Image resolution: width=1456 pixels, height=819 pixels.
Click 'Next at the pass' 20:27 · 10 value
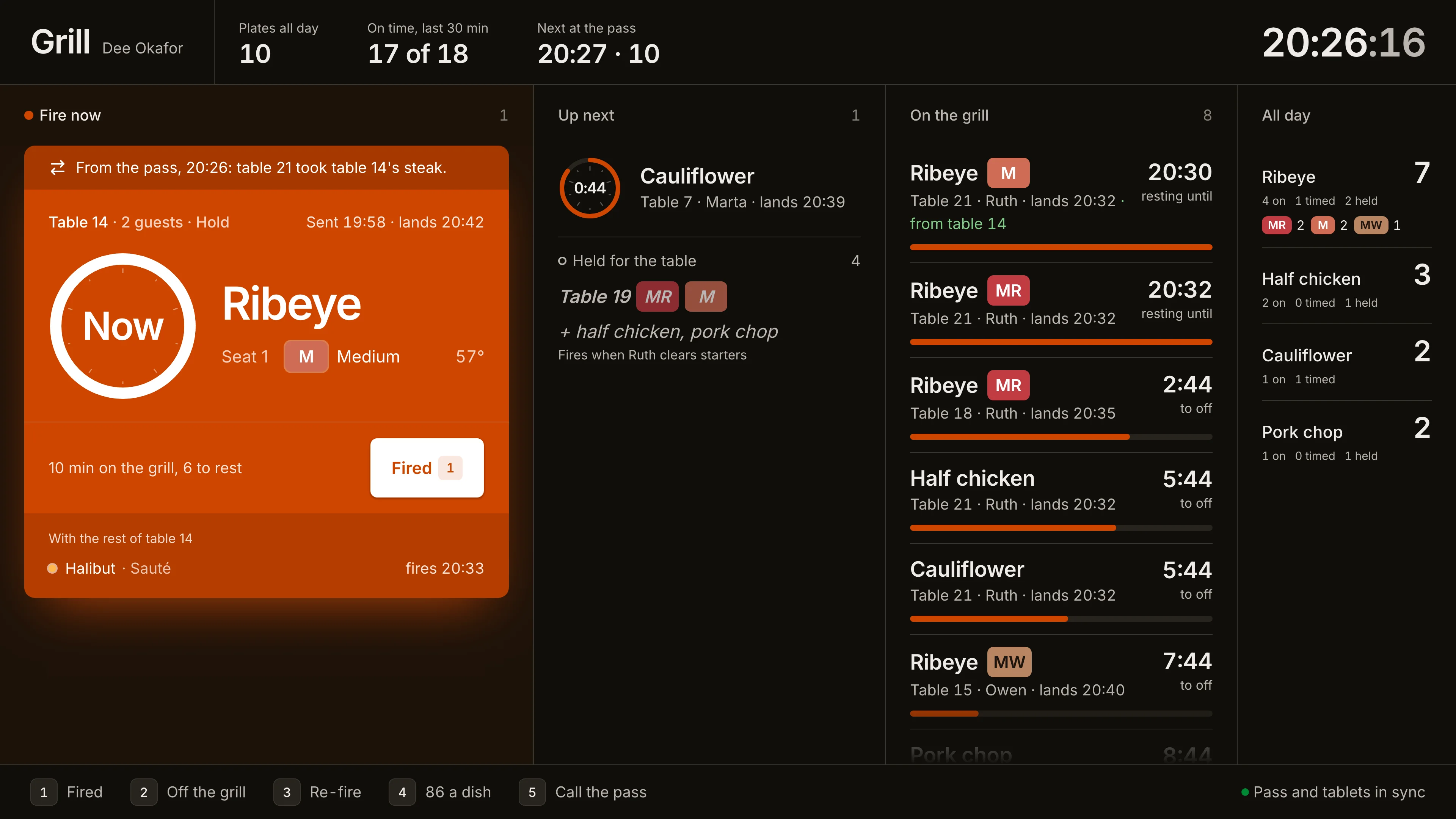click(598, 54)
